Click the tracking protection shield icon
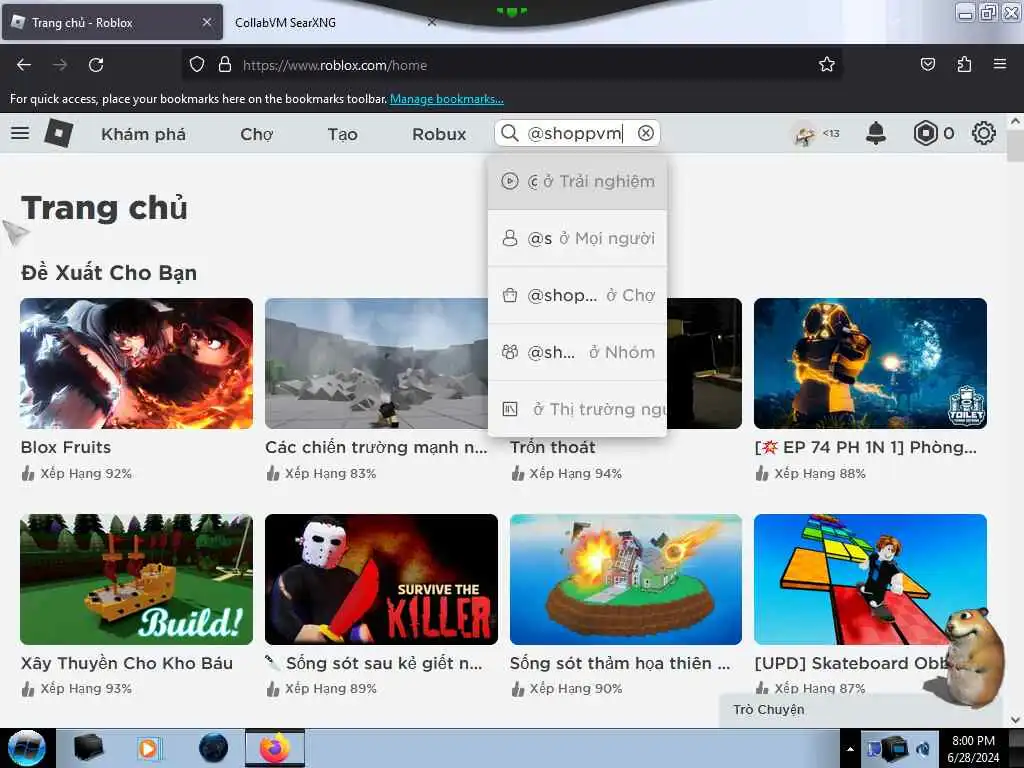 197,65
